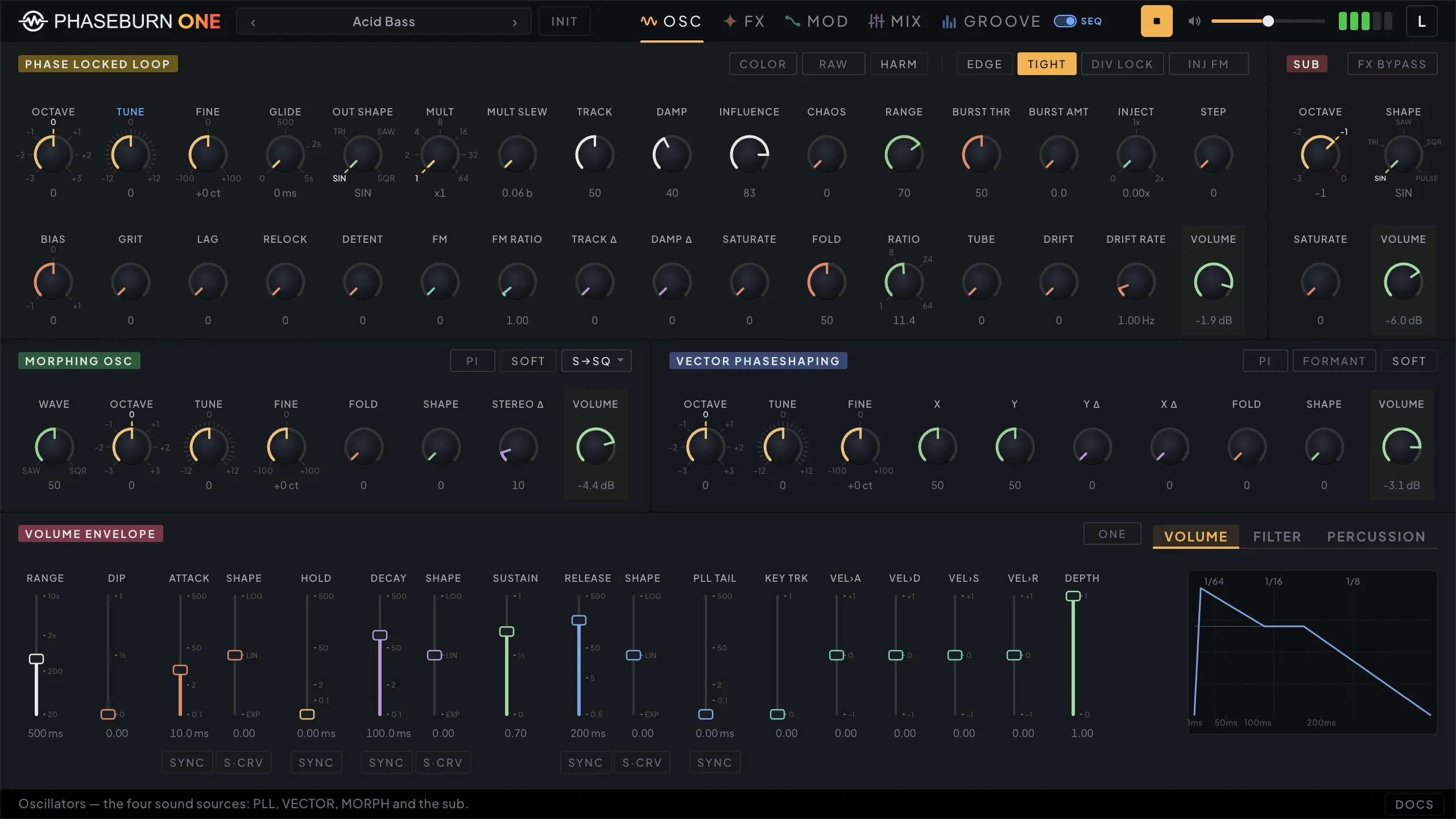Toggle the SEQ switch
This screenshot has height=819, width=1456.
click(1065, 21)
